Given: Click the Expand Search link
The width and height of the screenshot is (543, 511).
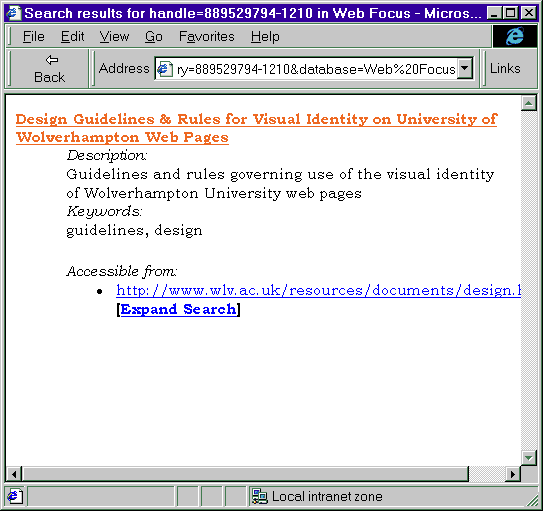Looking at the screenshot, I should pyautogui.click(x=178, y=309).
